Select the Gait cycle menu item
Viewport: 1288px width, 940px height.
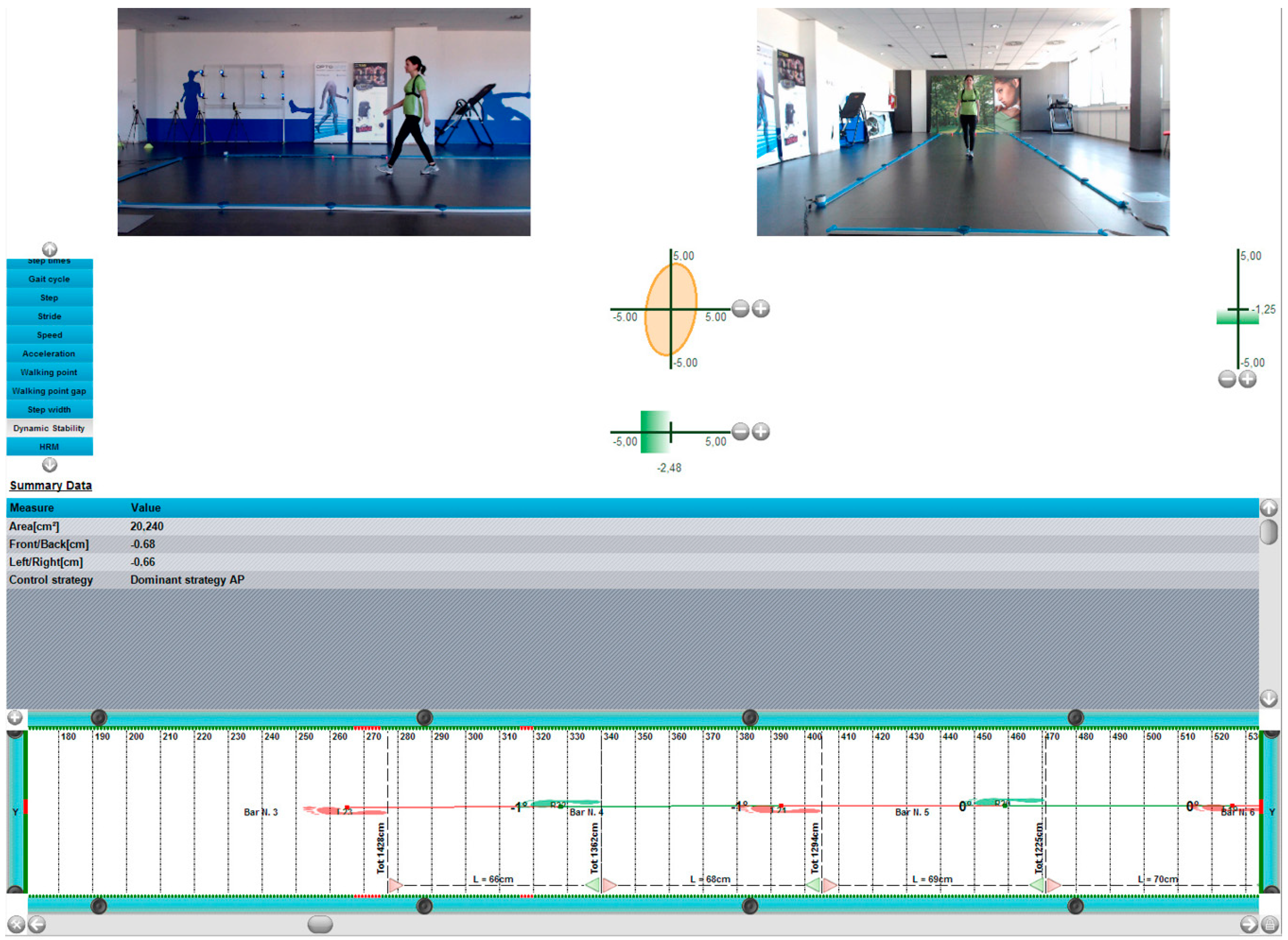(x=50, y=279)
